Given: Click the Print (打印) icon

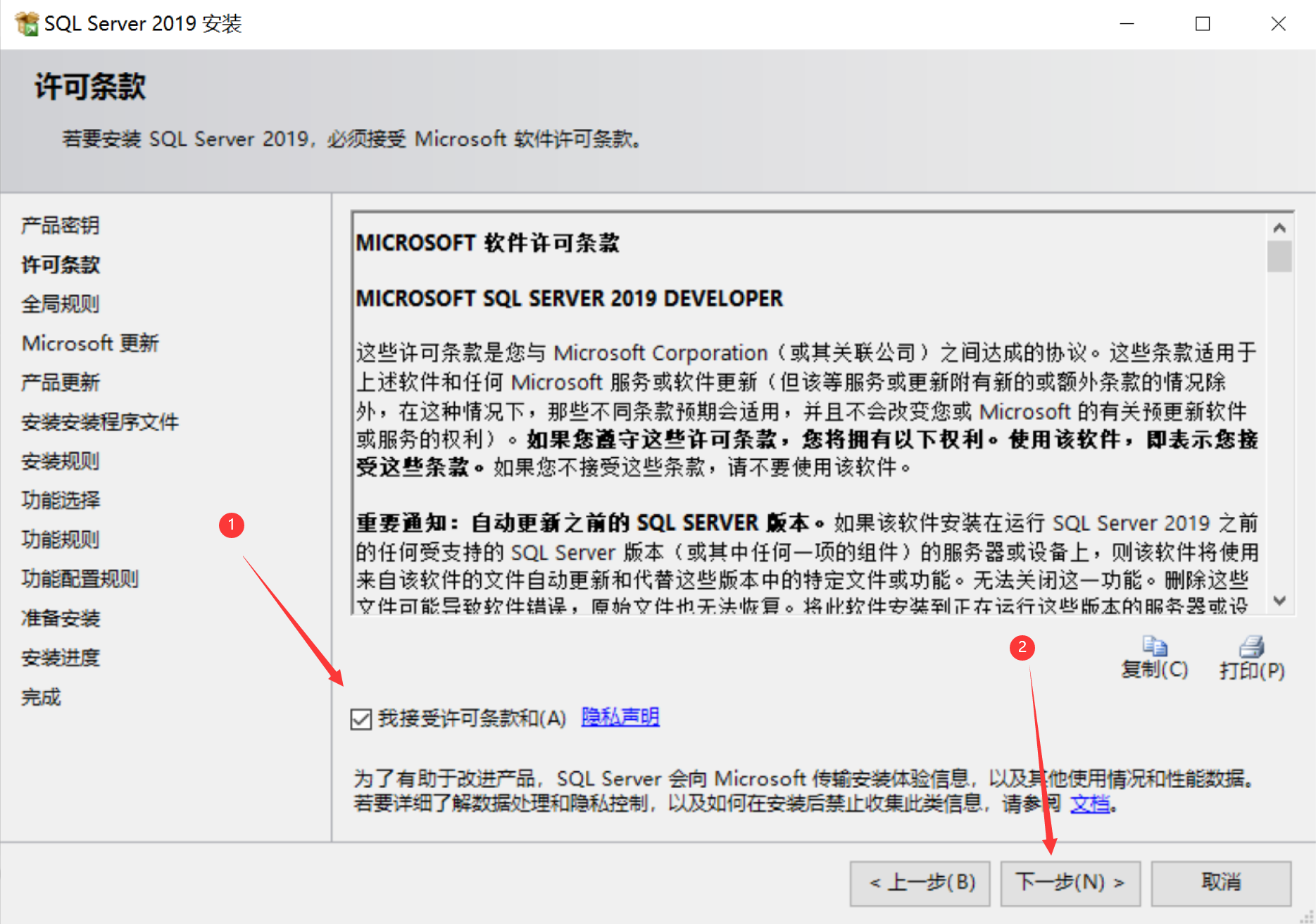Looking at the screenshot, I should click(x=1252, y=646).
